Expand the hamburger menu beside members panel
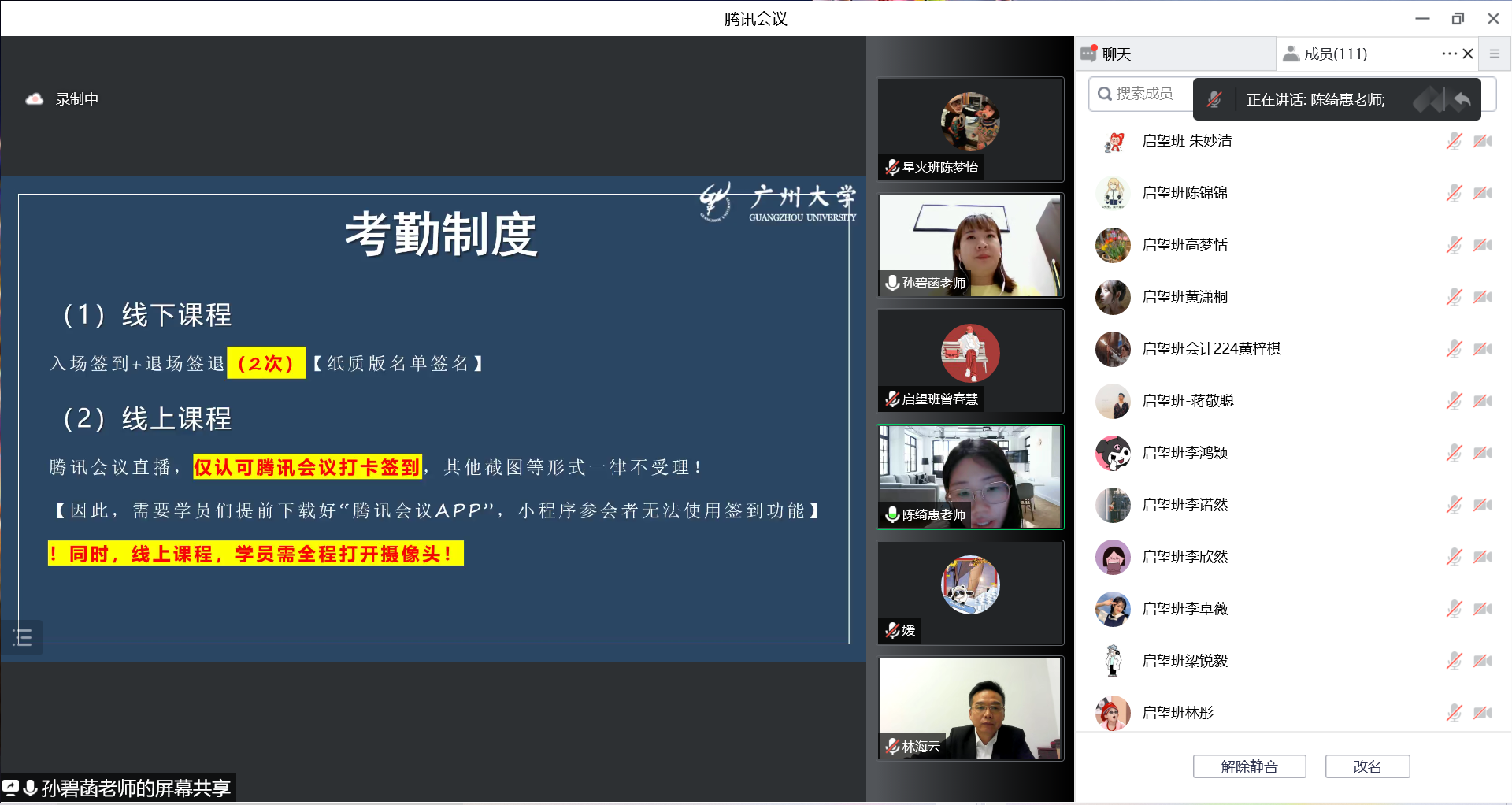This screenshot has height=805, width=1512. click(1494, 54)
